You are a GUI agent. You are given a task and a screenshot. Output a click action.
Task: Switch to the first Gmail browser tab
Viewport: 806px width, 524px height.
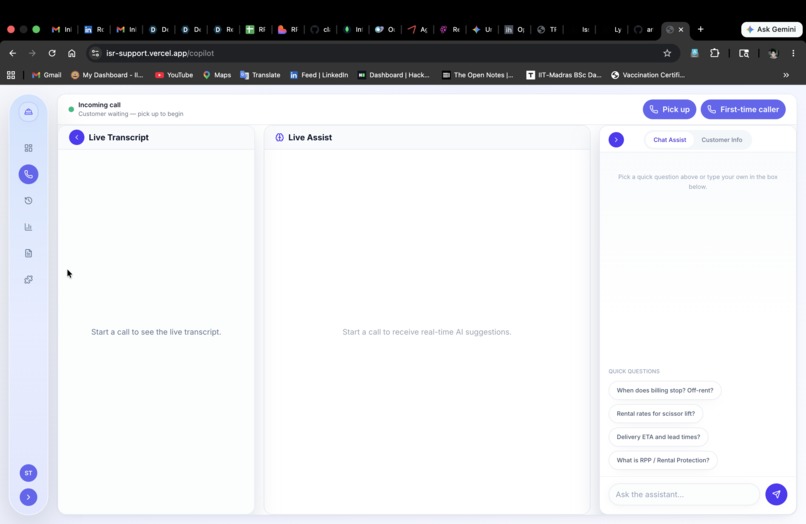click(x=62, y=29)
